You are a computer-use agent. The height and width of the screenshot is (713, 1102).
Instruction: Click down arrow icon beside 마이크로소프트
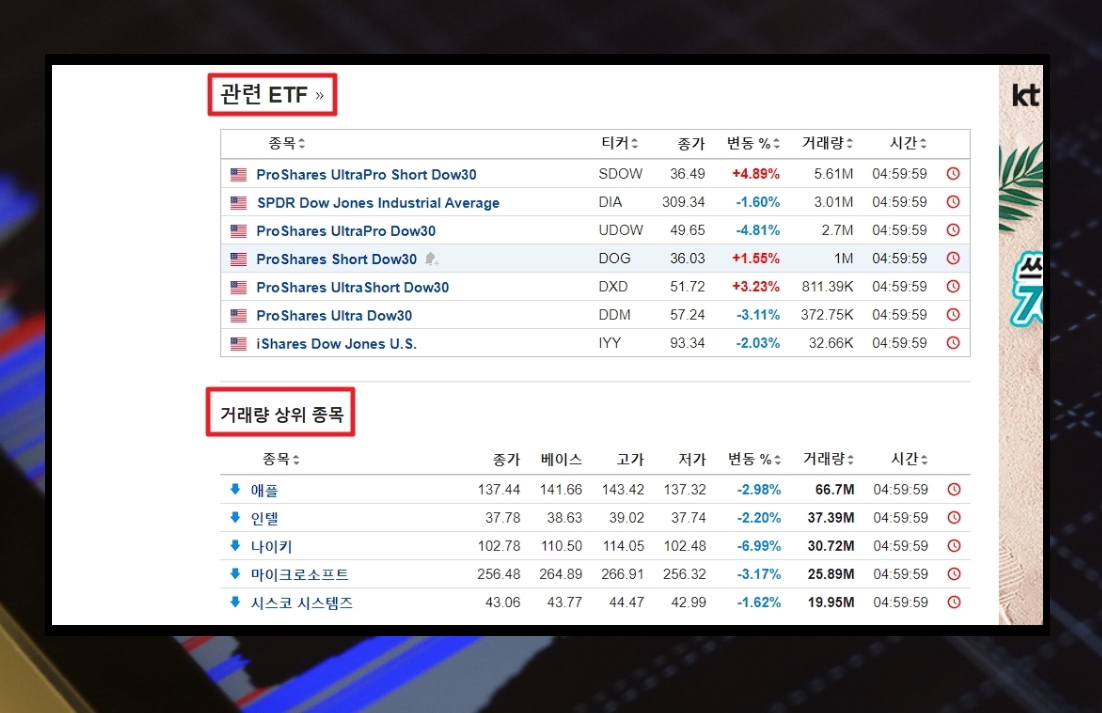[x=235, y=573]
